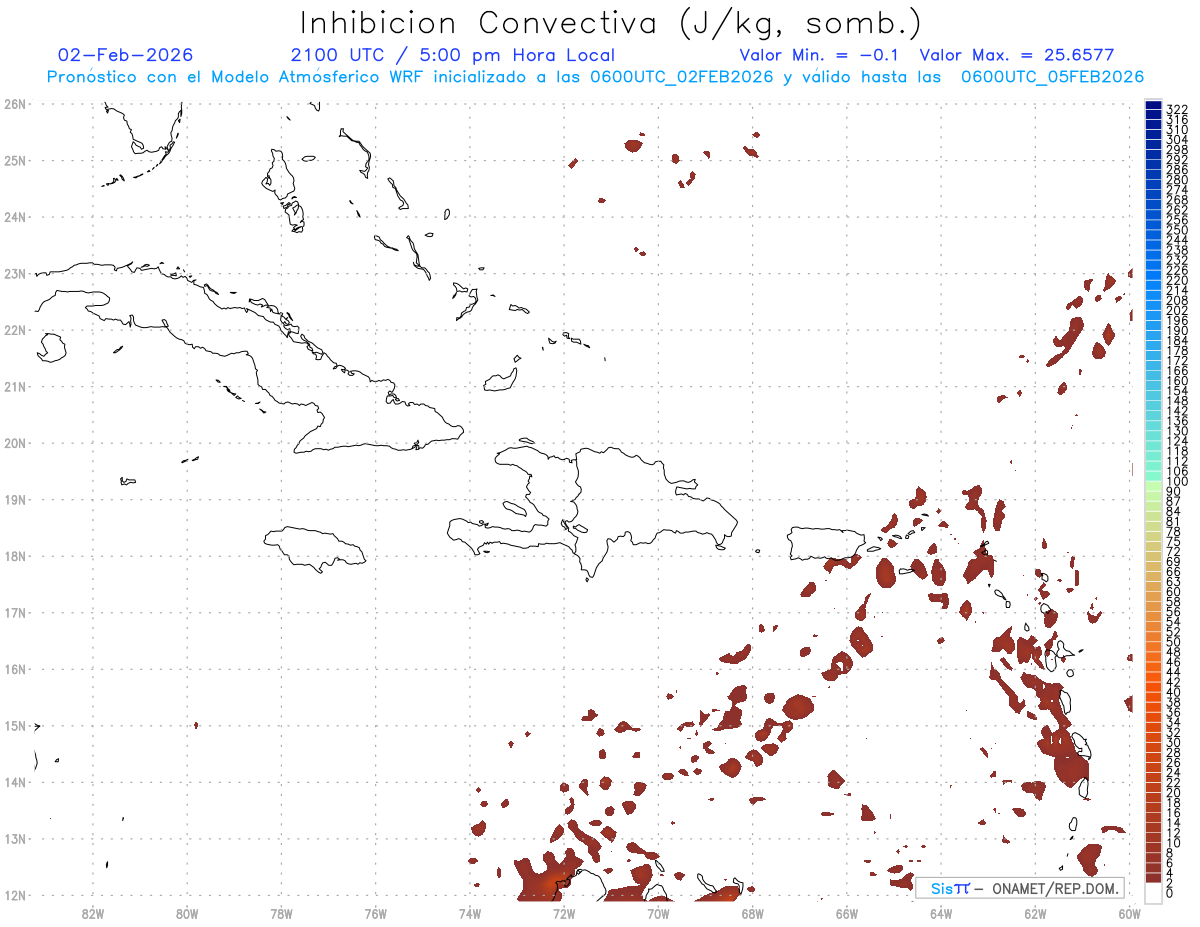Click the 62W longitude label
The height and width of the screenshot is (927, 1200).
point(1035,912)
